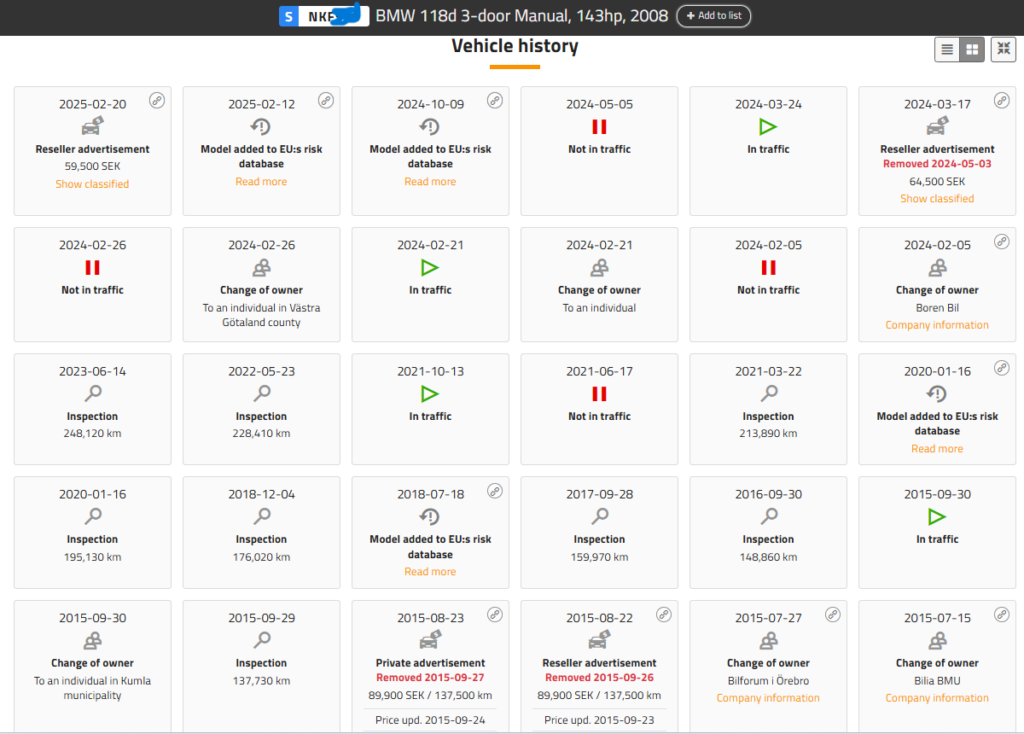Image resolution: width=1024 pixels, height=734 pixels.
Task: Click link icon on Boren Bil owner card
Action: click(1002, 241)
